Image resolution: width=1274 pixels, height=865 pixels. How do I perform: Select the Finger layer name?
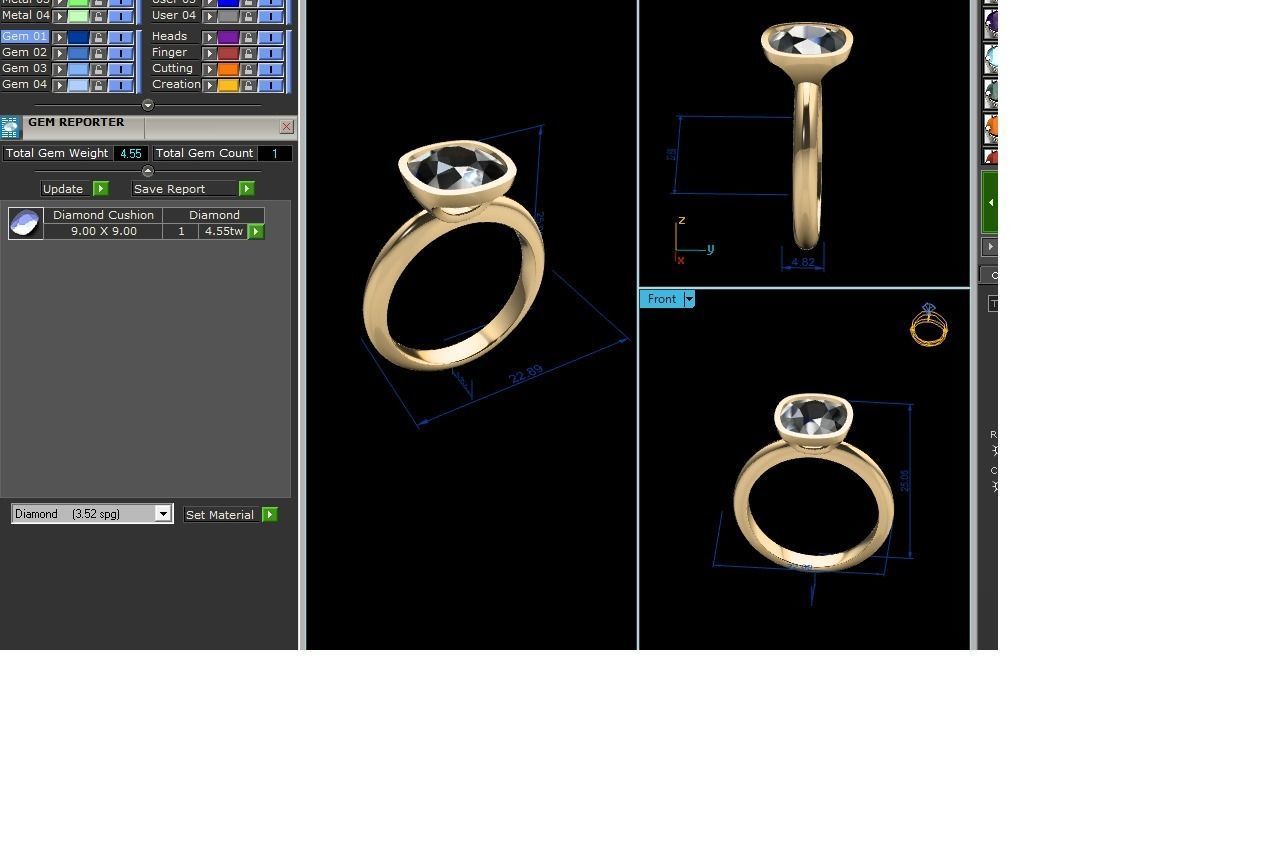click(170, 52)
